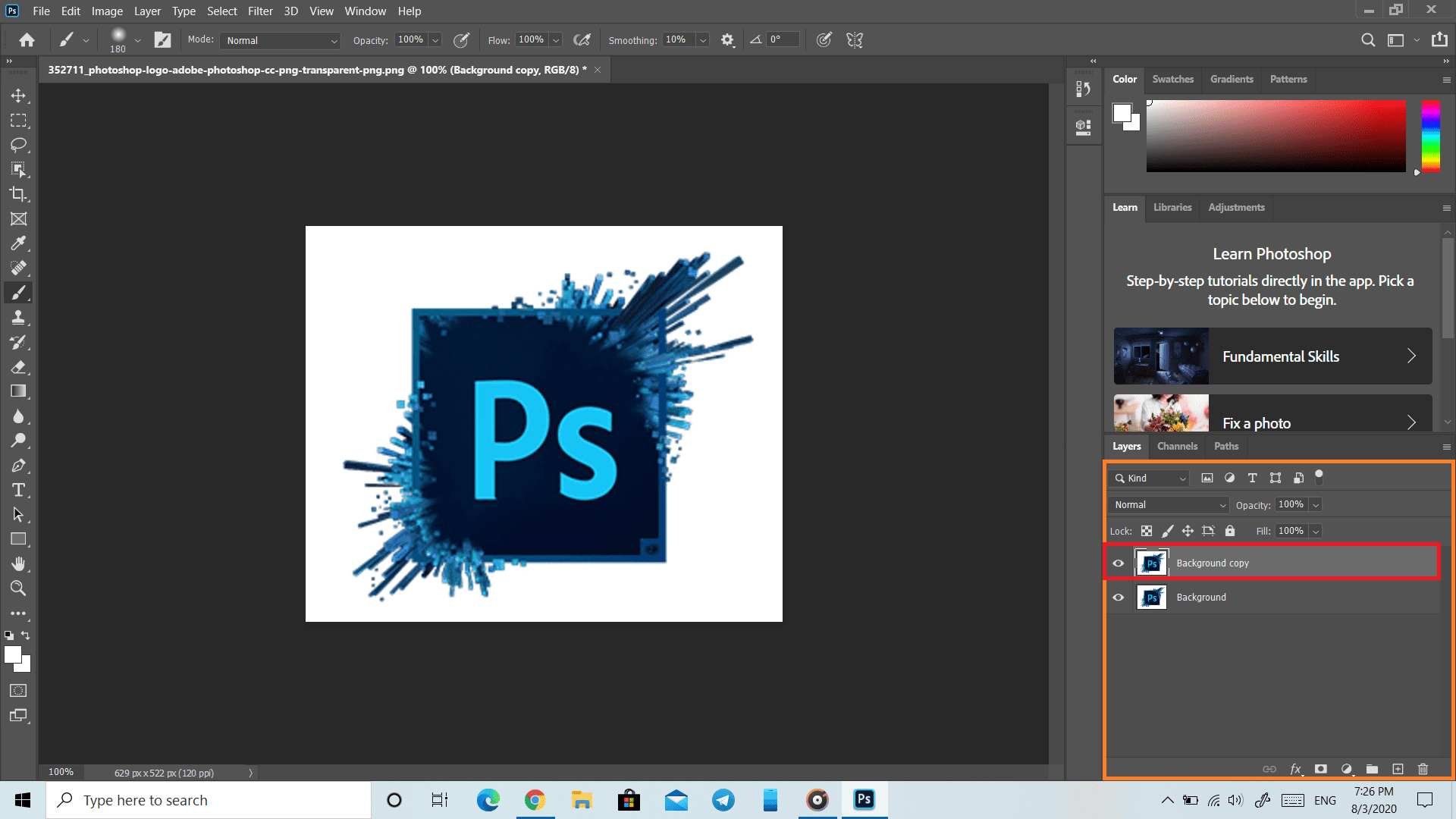Open the Fix a photo tutorial
This screenshot has height=819, width=1456.
tap(1272, 413)
